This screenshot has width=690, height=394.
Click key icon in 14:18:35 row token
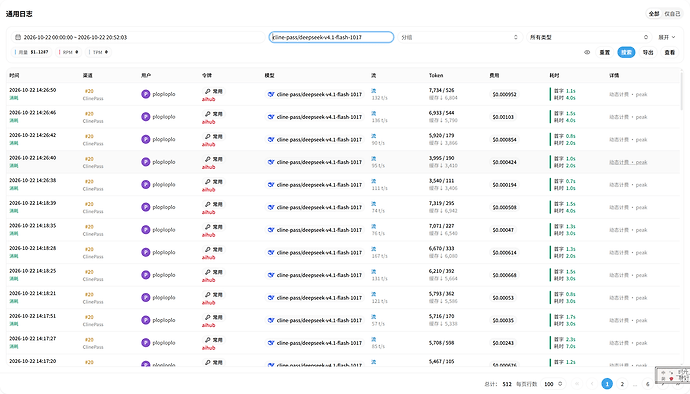(208, 227)
